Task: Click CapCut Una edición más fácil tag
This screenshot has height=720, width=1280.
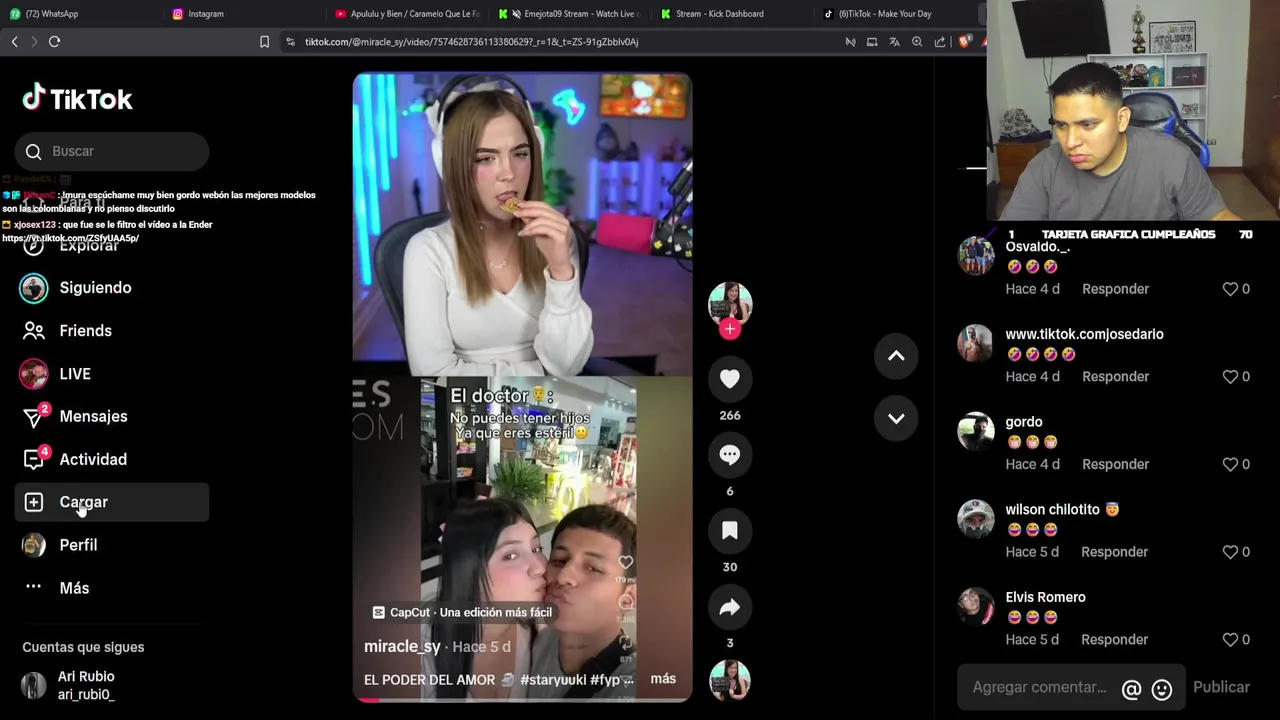Action: click(462, 612)
